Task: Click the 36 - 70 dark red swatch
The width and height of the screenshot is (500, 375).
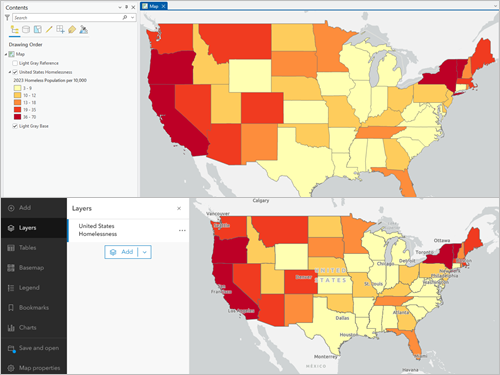Action: [x=17, y=117]
